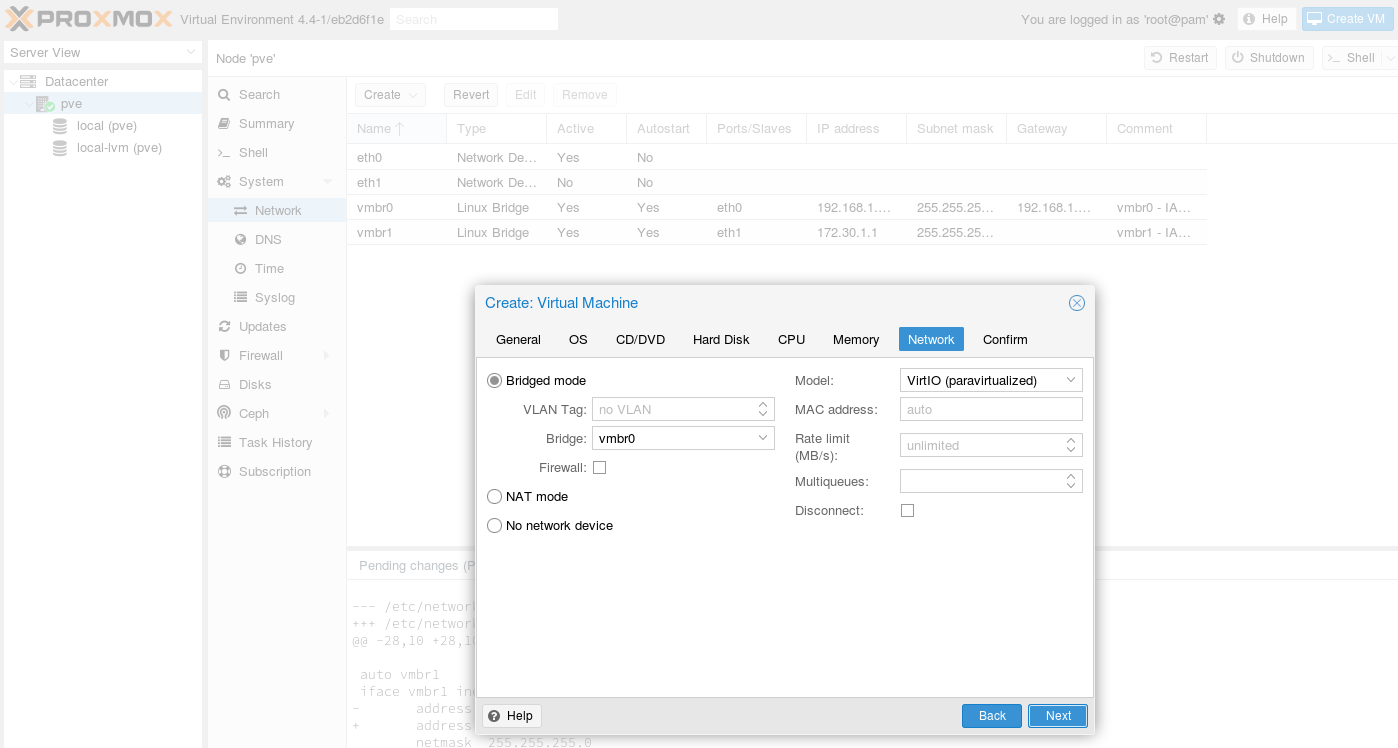Select the vmbr0 row in network table
Image resolution: width=1398 pixels, height=748 pixels.
click(776, 208)
